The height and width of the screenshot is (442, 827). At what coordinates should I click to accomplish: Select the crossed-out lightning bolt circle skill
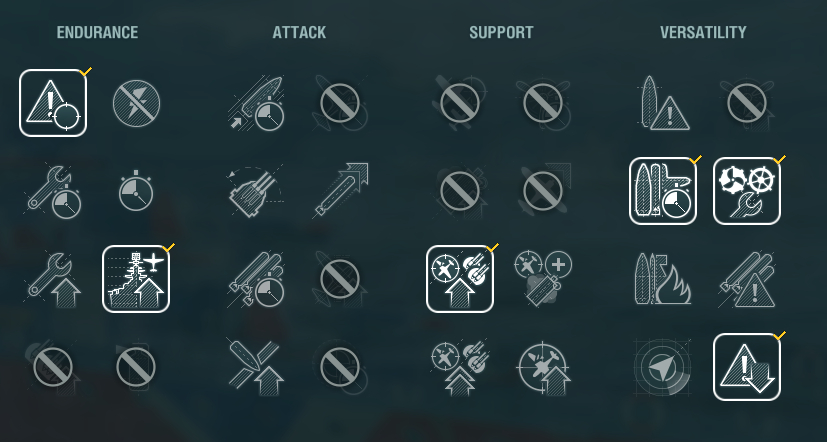[x=136, y=103]
